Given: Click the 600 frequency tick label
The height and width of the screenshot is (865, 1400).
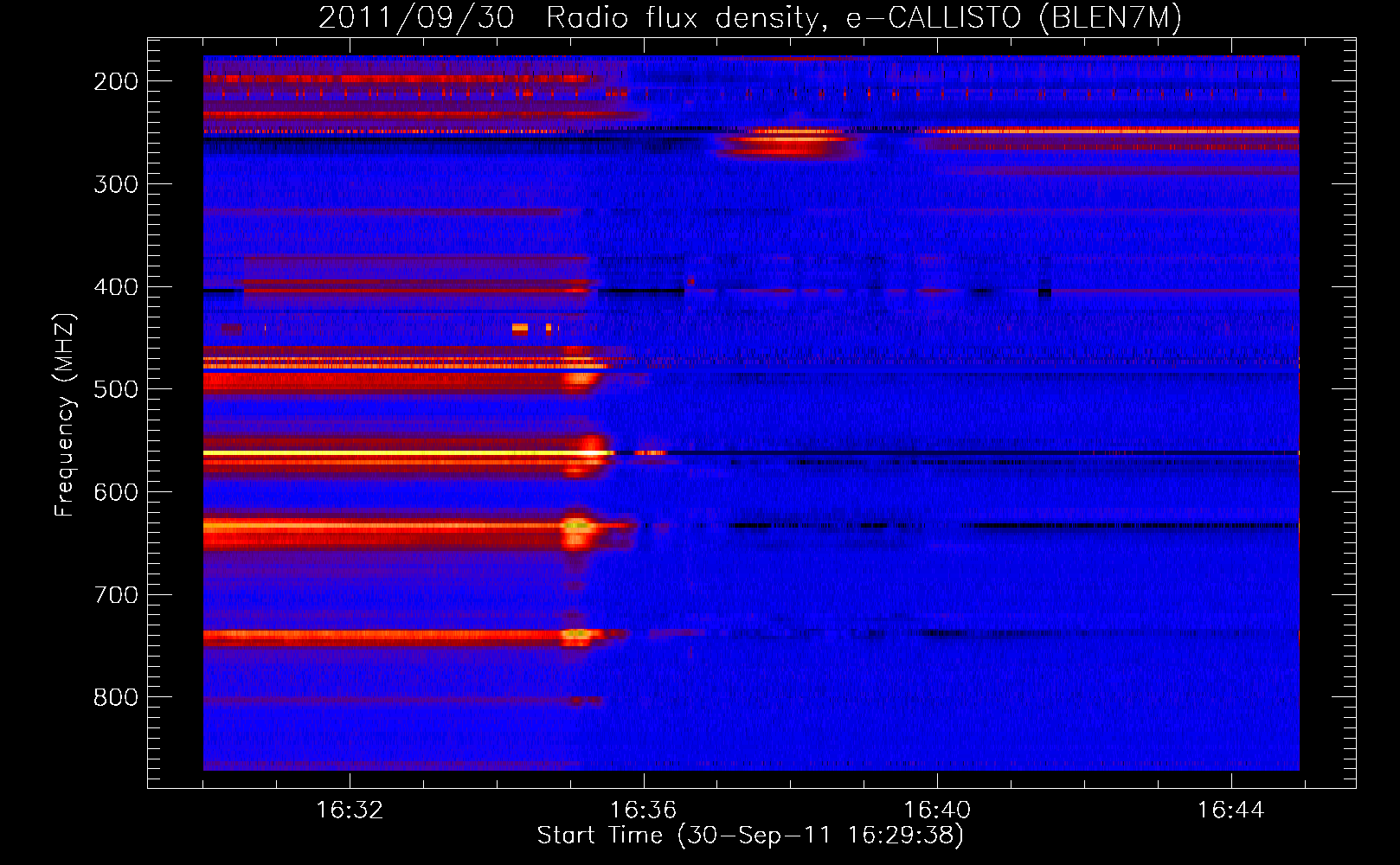Looking at the screenshot, I should (116, 492).
